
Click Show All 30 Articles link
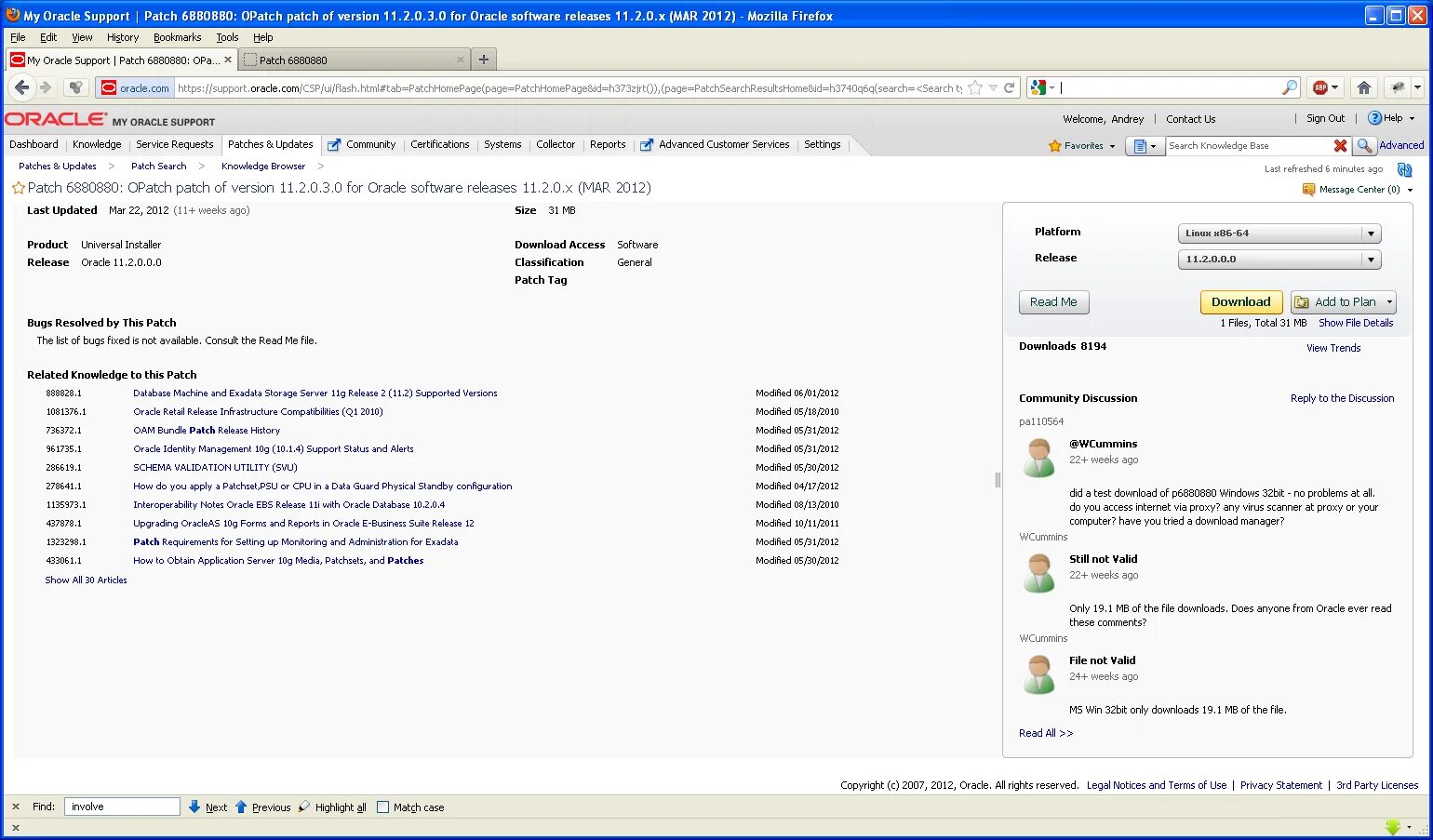pos(86,580)
